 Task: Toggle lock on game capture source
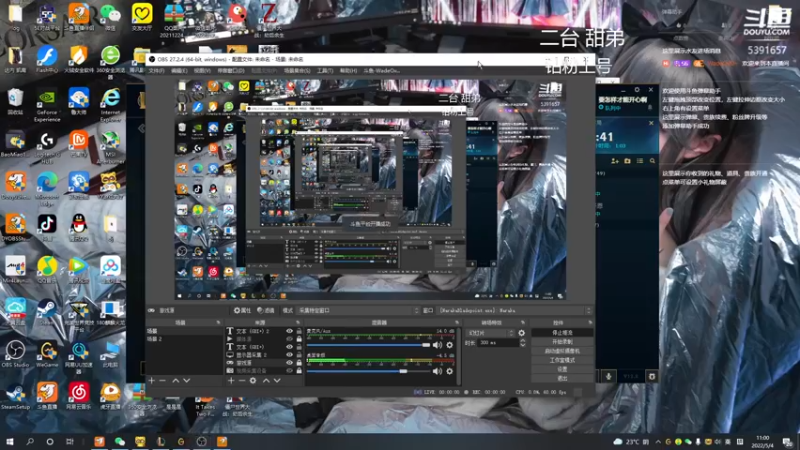(x=299, y=363)
